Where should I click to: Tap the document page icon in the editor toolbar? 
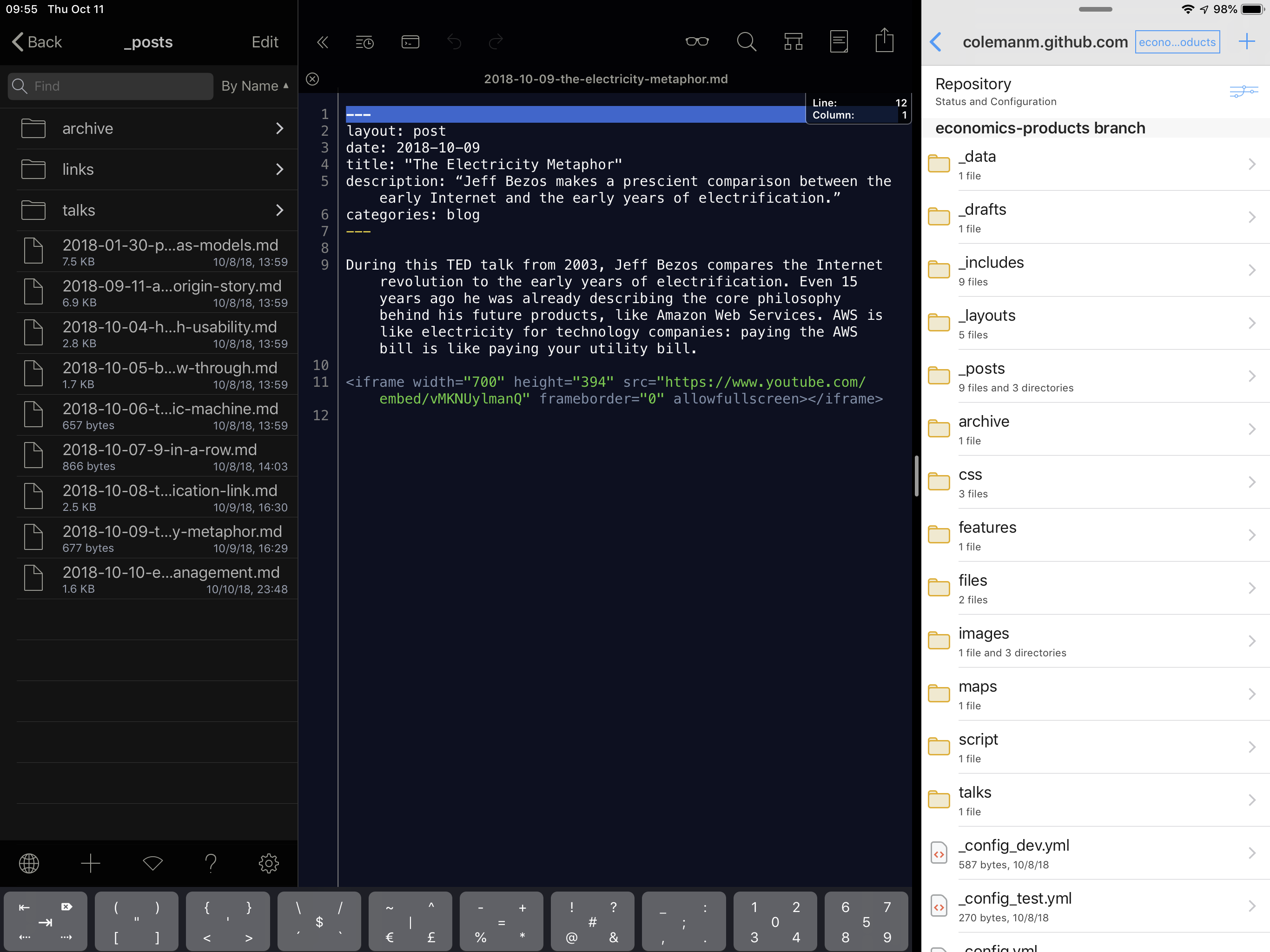[839, 41]
